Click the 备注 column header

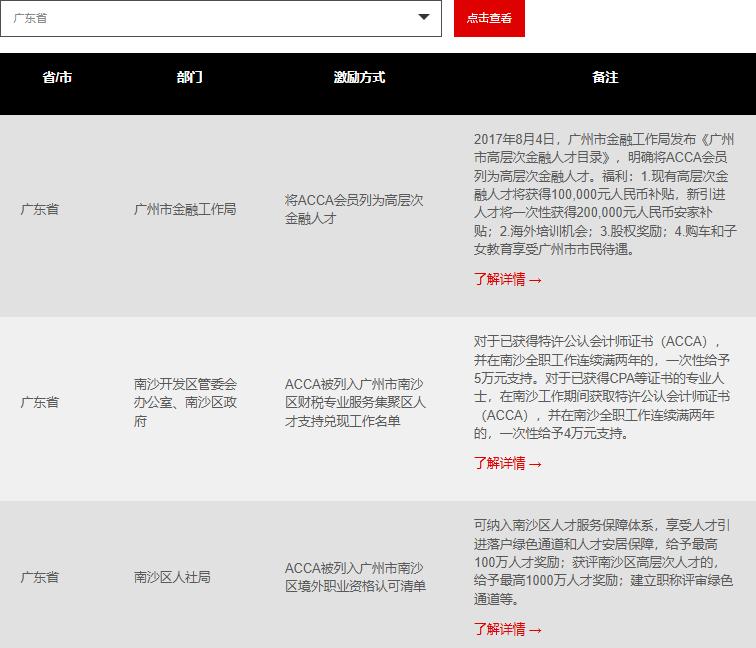coord(605,77)
